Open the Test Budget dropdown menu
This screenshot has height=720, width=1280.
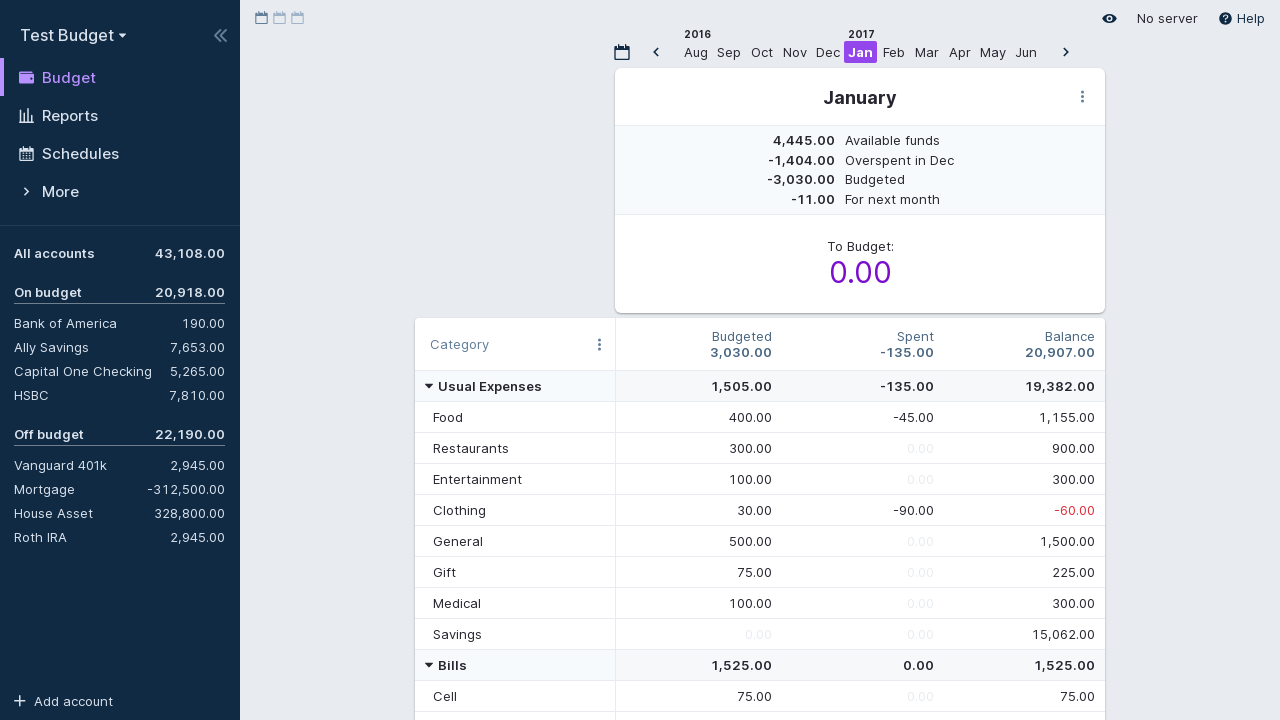coord(73,36)
